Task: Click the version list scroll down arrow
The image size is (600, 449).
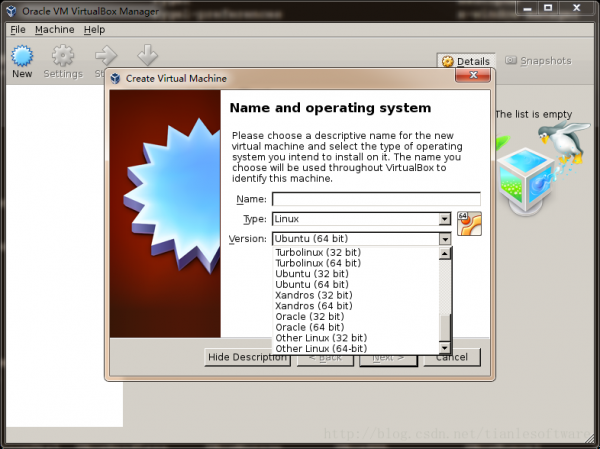Action: coord(445,348)
